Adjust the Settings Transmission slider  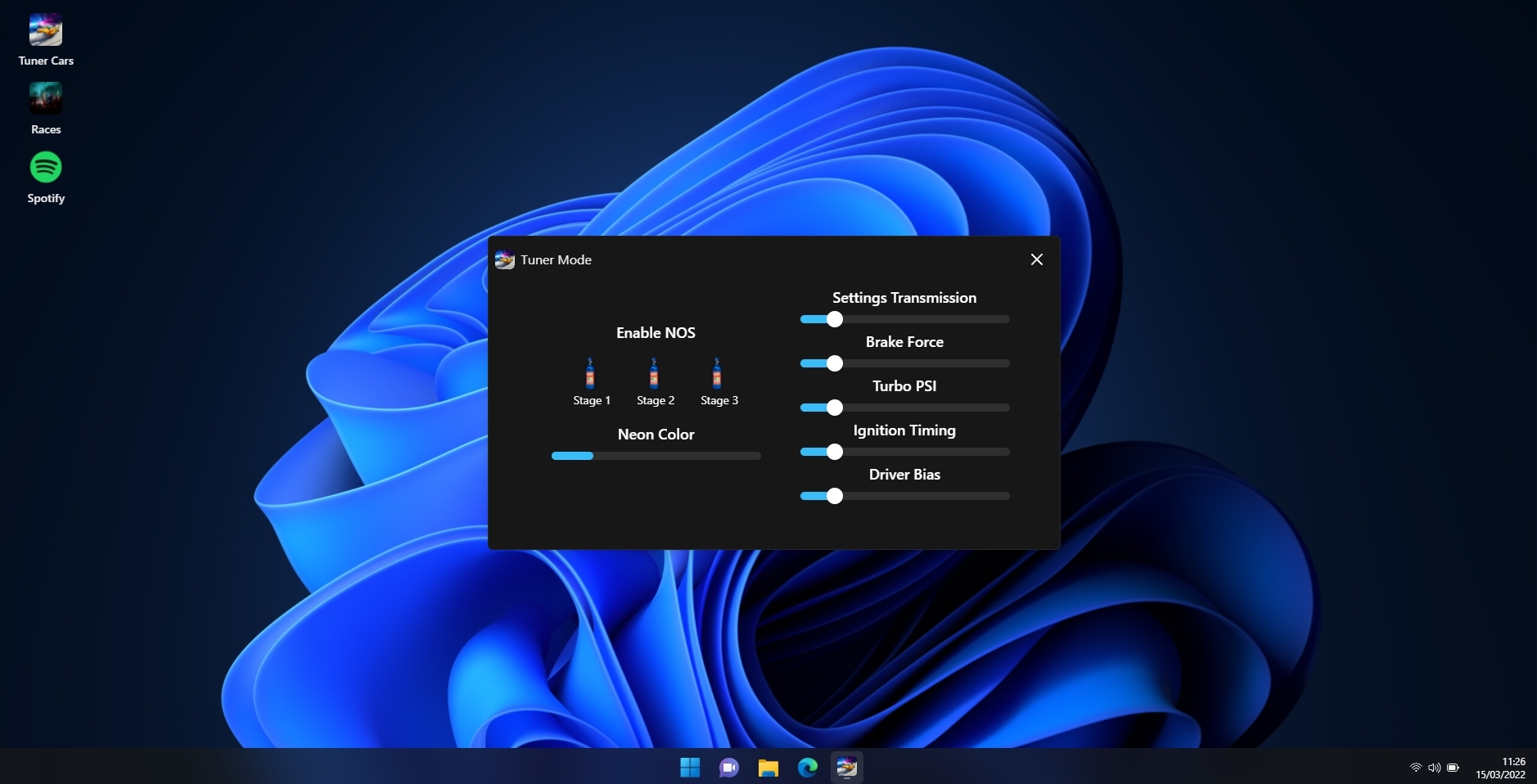point(904,319)
